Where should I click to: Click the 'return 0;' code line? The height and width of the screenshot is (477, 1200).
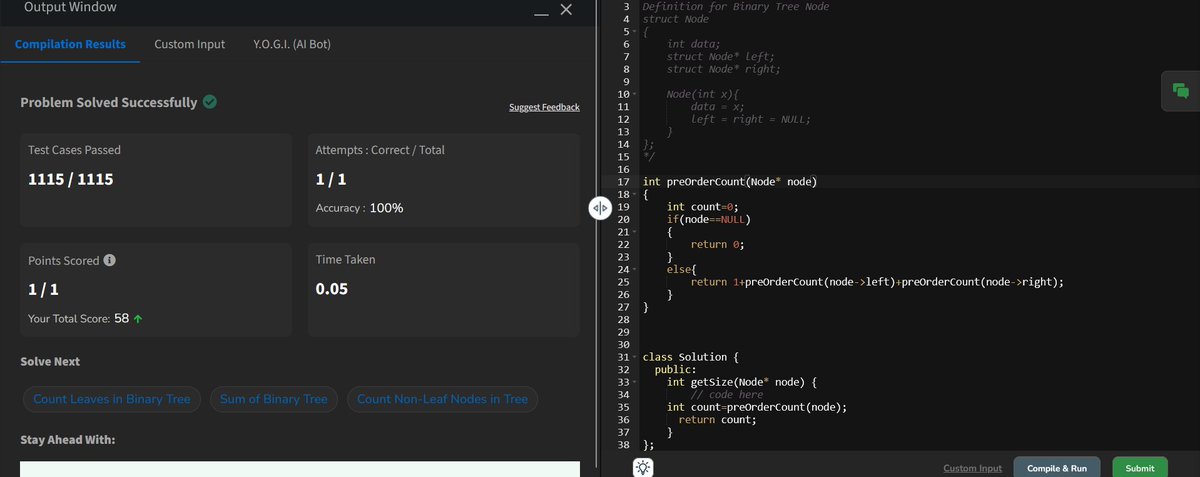click(x=718, y=244)
